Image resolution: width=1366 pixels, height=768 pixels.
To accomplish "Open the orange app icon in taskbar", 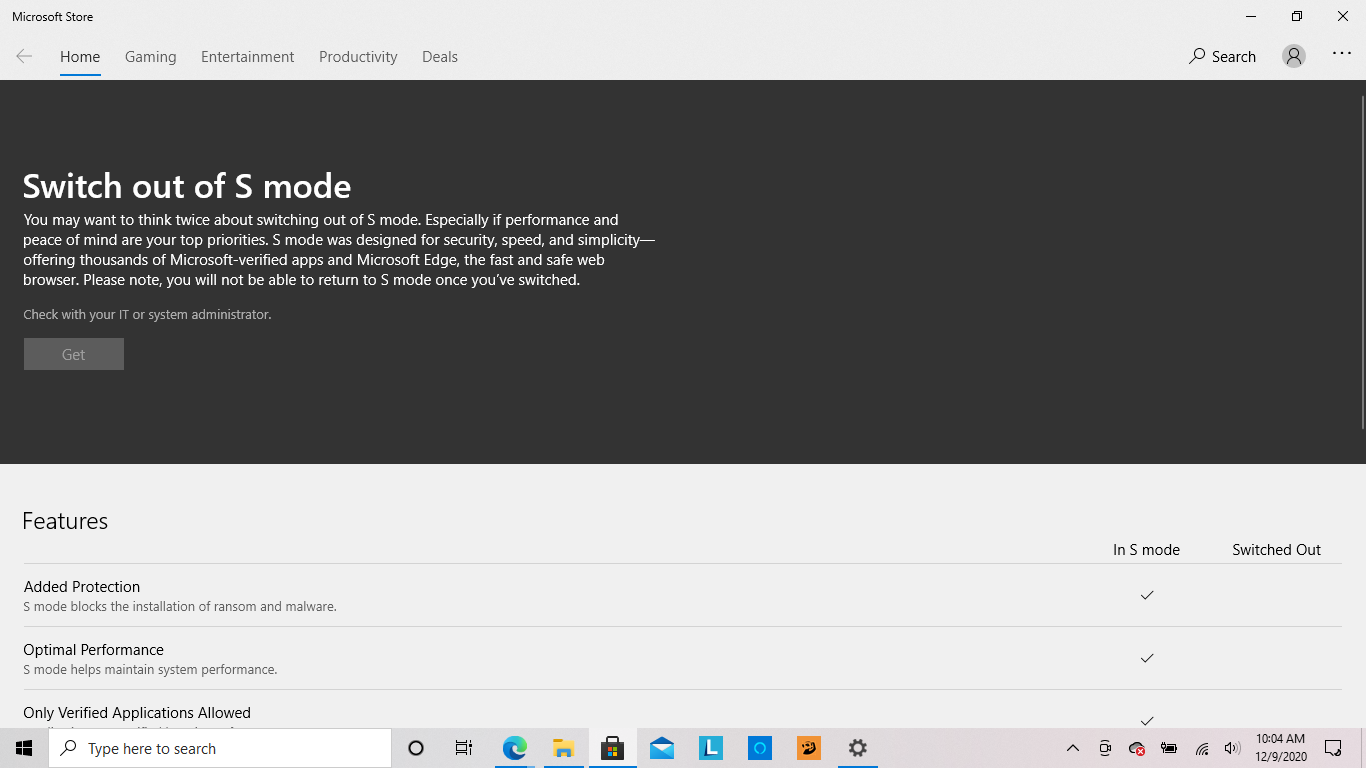I will 809,748.
